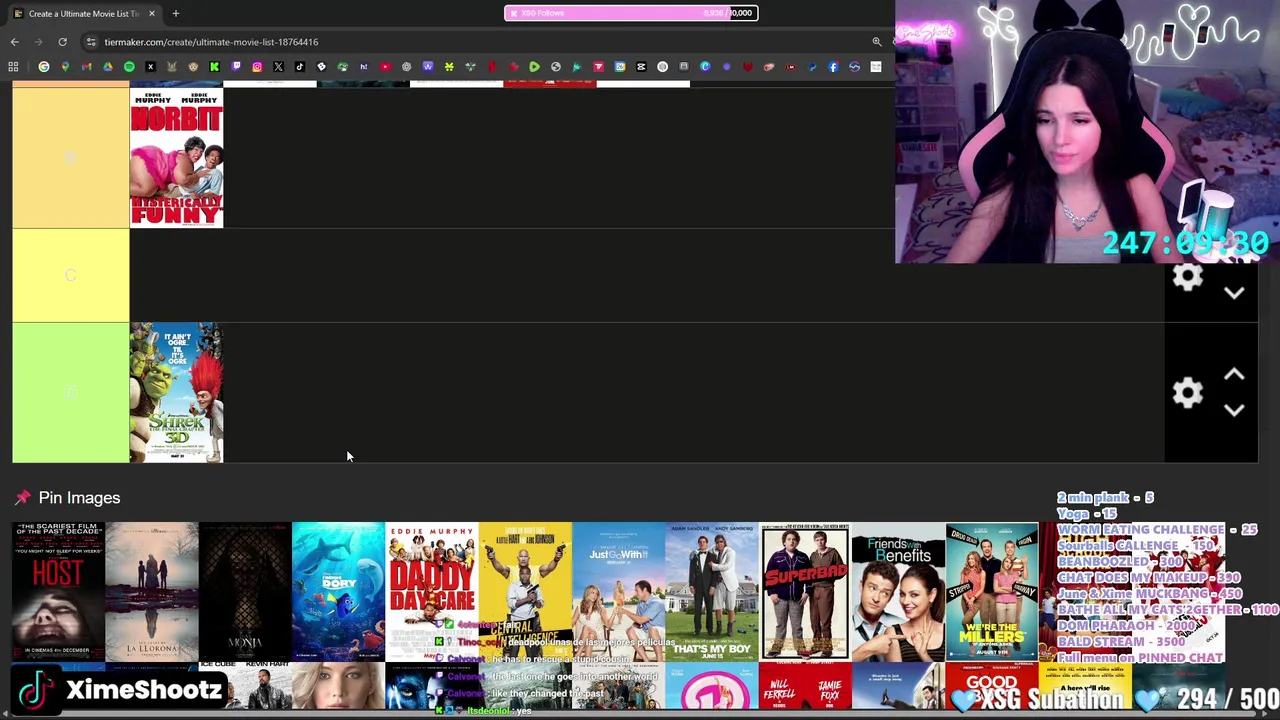Open the apps grid bookmark

tap(13, 67)
